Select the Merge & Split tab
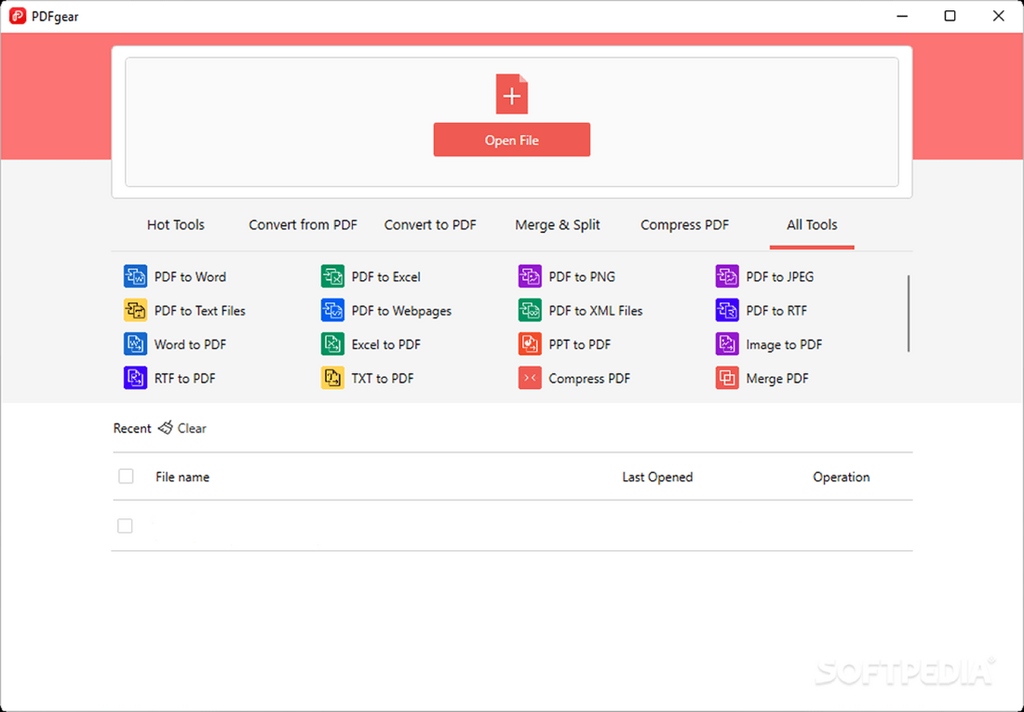Image resolution: width=1024 pixels, height=712 pixels. pyautogui.click(x=558, y=225)
